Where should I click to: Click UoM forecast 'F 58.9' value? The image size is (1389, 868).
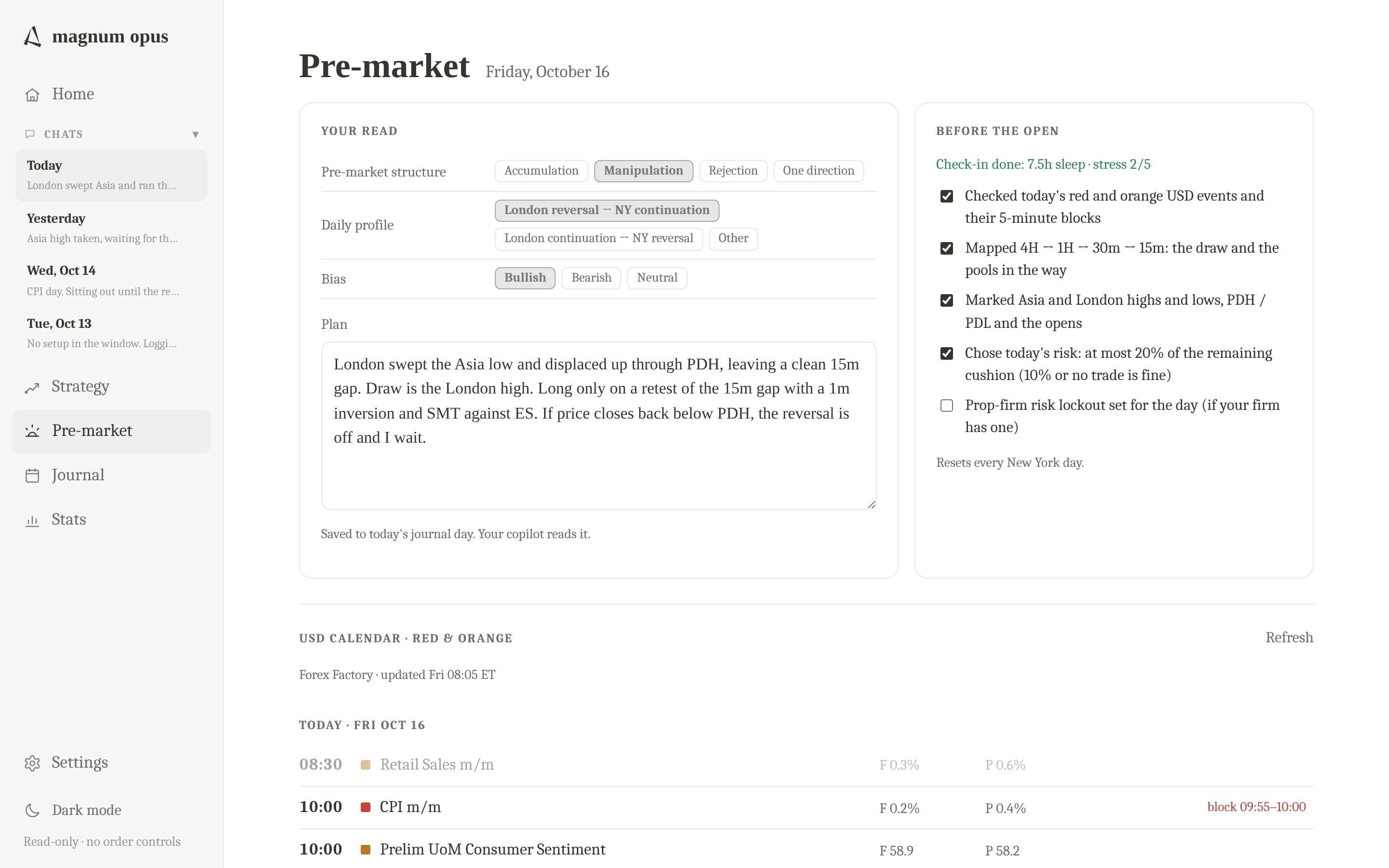coord(896,851)
